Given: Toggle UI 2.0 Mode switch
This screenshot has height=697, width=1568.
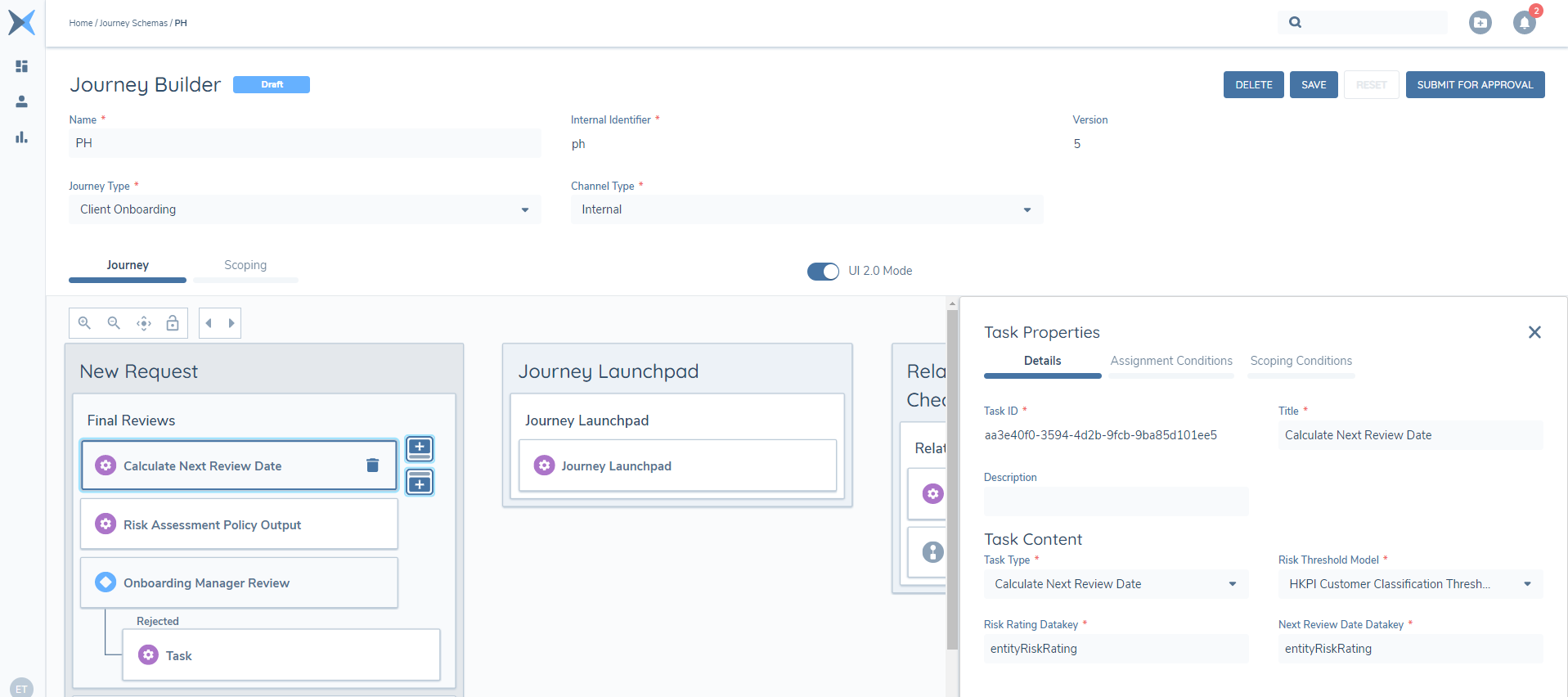Looking at the screenshot, I should click(823, 272).
